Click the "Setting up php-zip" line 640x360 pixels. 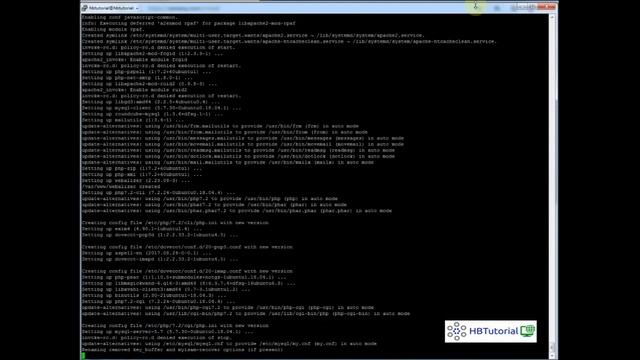[x=142, y=169]
